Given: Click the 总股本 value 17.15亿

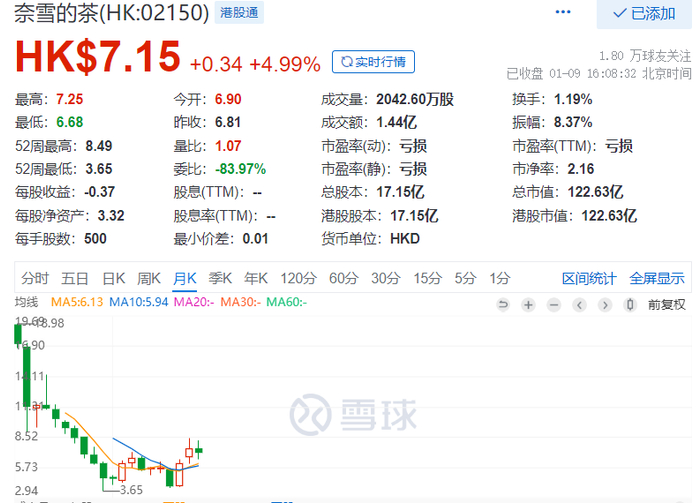Looking at the screenshot, I should (x=400, y=192).
